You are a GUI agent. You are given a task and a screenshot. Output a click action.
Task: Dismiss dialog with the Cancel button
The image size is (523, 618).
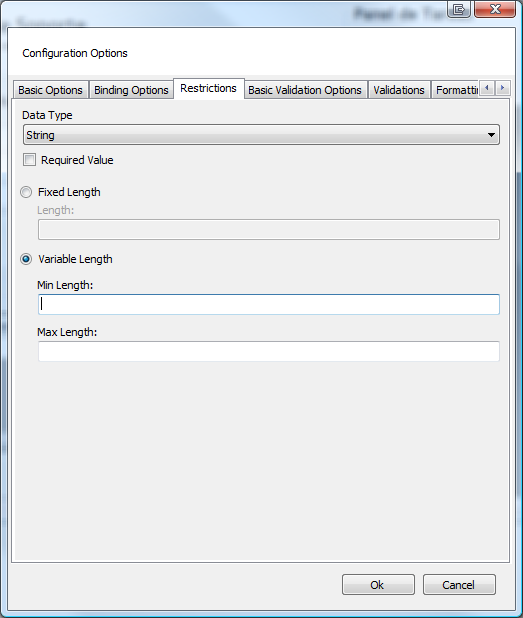[459, 584]
